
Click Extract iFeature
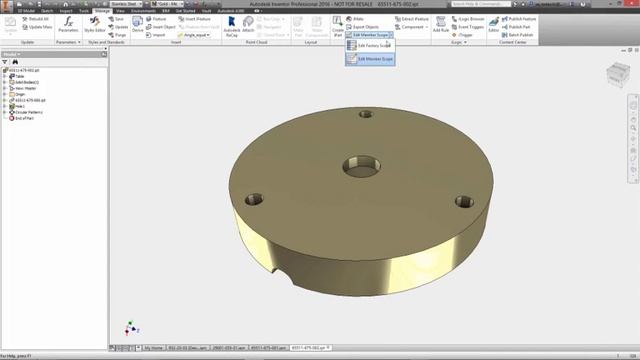[x=411, y=19]
